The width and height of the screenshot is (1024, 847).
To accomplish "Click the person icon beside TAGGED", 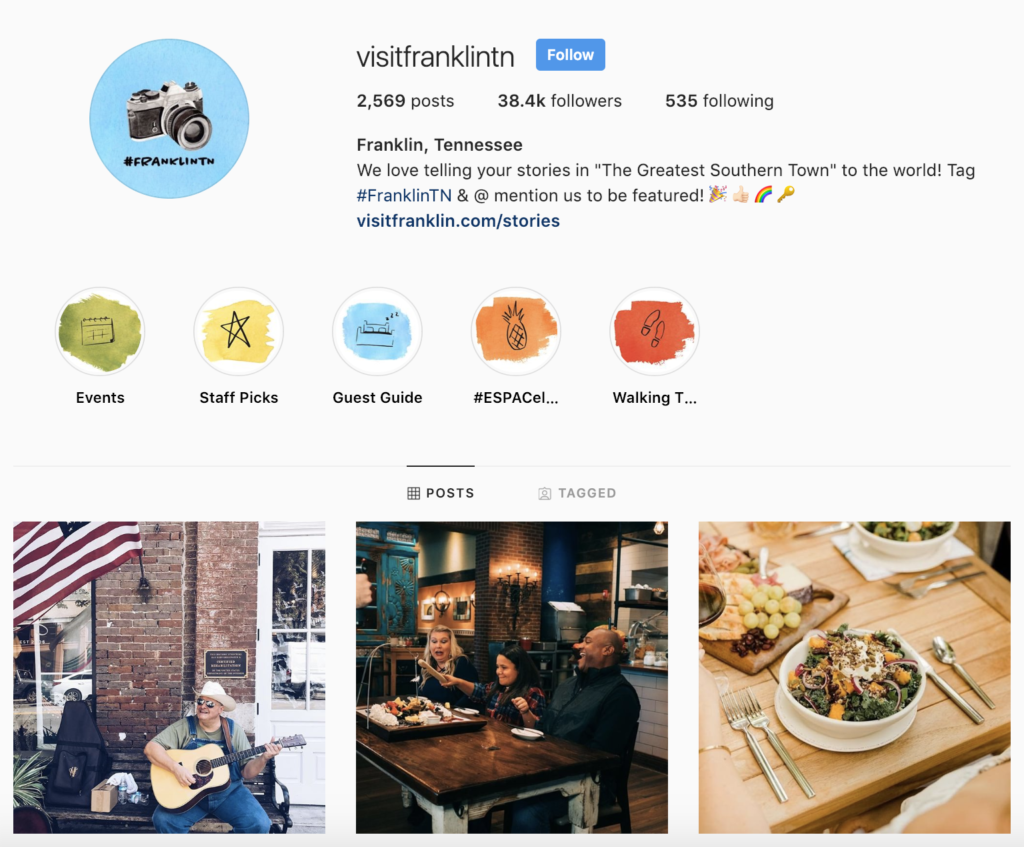I will (x=545, y=493).
